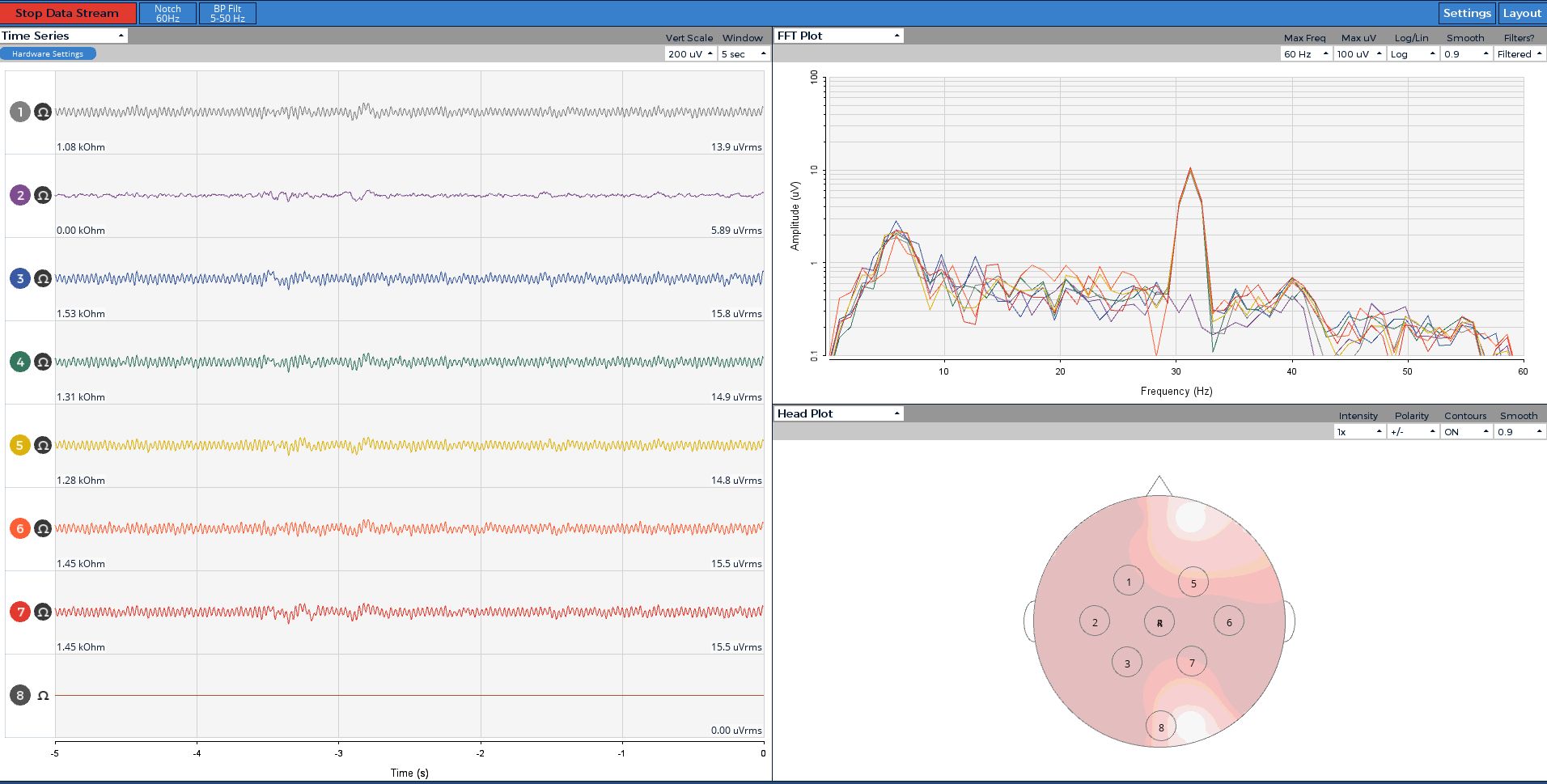1547x784 pixels.
Task: Adjust the FFT Smooth value selector
Action: point(1464,53)
